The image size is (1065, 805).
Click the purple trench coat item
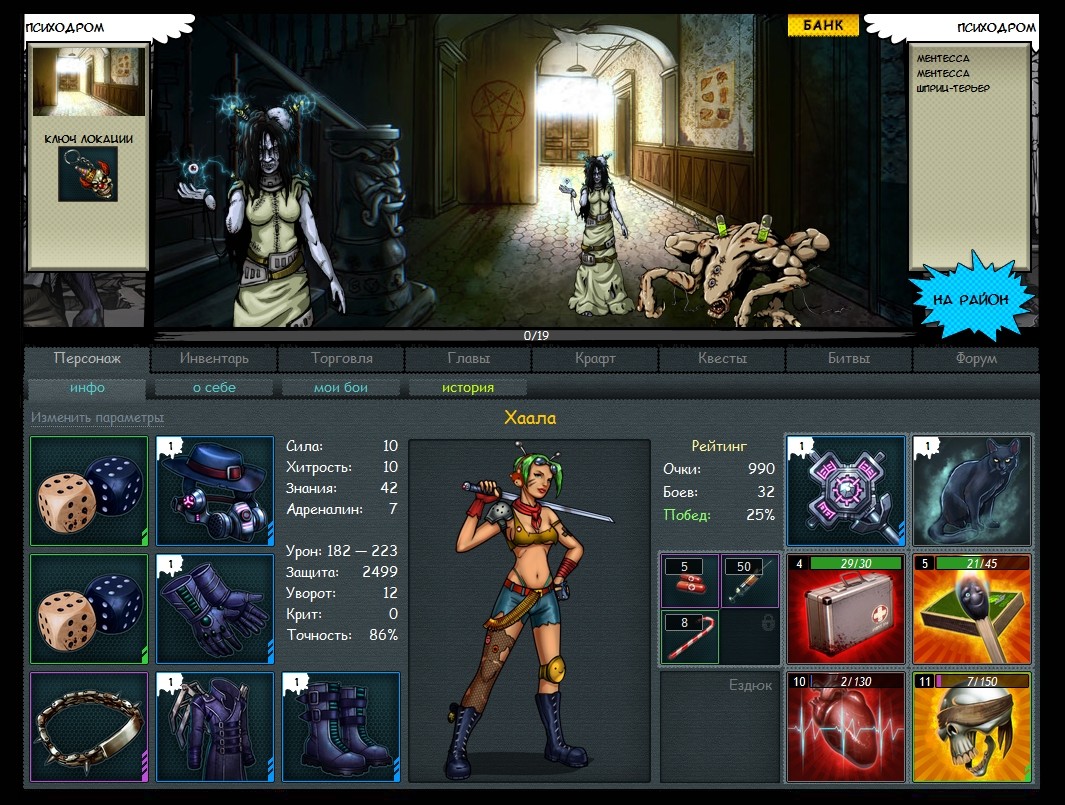(x=215, y=727)
